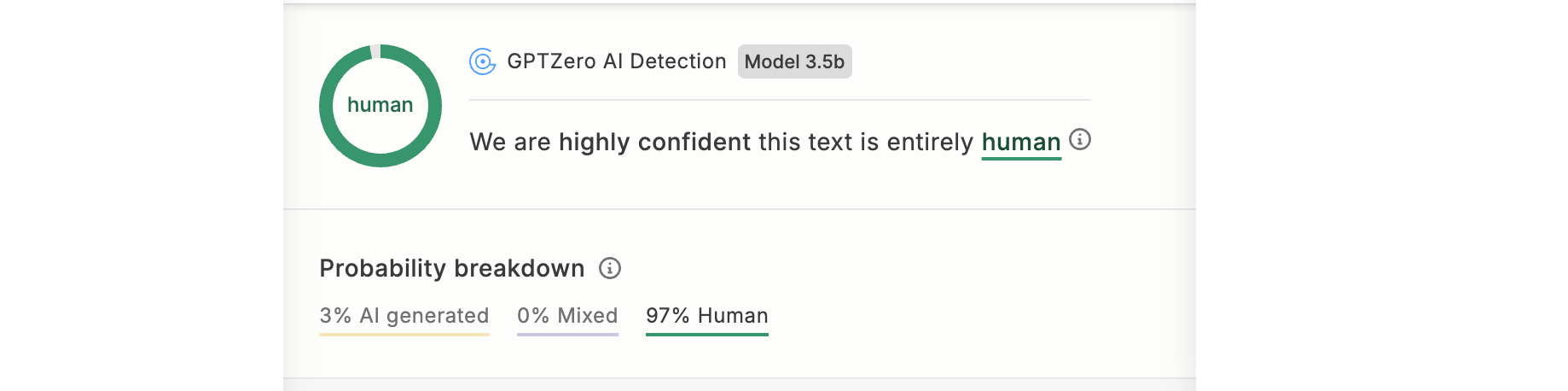Screen dimensions: 1568x391
Task: Click the bold 'highly confident' text
Action: [654, 142]
